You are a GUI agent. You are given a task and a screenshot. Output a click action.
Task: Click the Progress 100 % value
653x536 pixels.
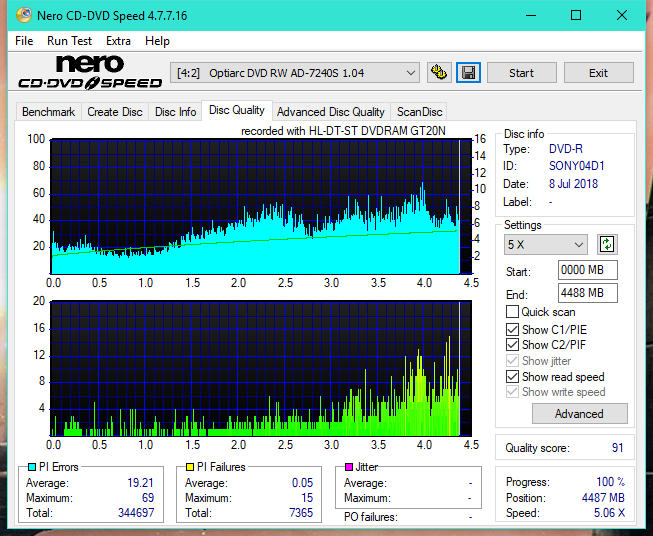click(611, 482)
